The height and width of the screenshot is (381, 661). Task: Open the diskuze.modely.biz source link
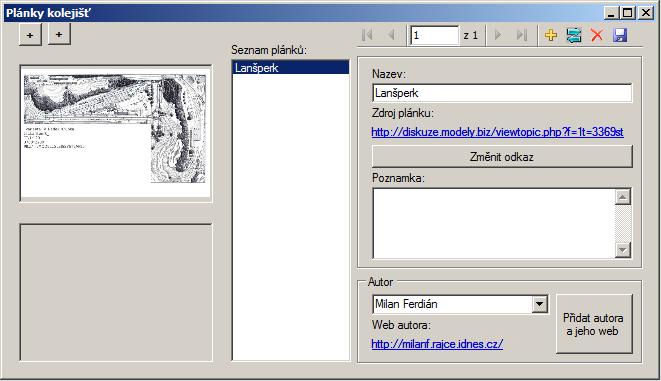coord(497,132)
